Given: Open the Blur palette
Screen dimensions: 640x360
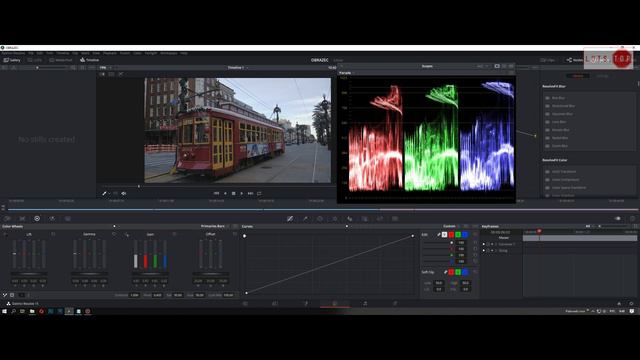Looking at the screenshot, I should click(350, 219).
